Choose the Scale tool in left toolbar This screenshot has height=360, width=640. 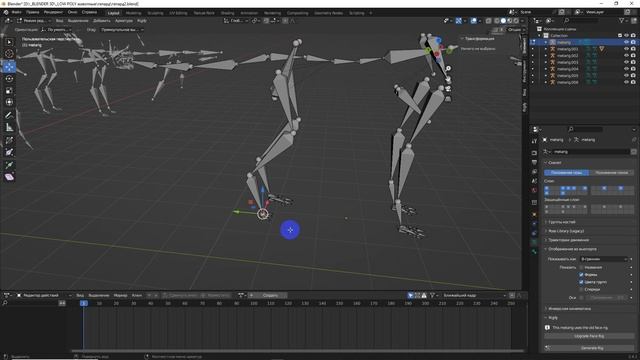(x=9, y=90)
